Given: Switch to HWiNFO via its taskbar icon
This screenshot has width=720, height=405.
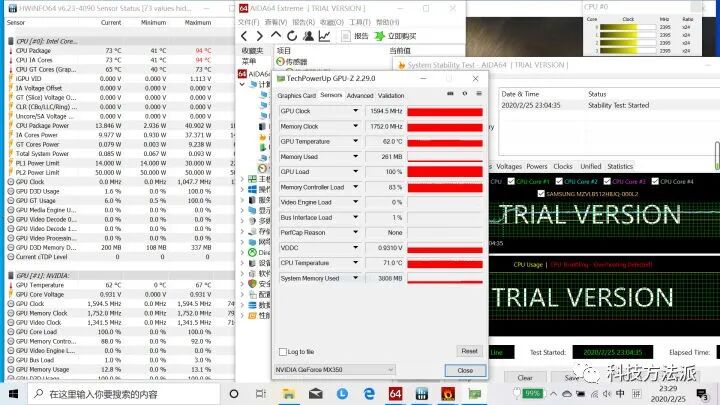Looking at the screenshot, I should [422, 394].
